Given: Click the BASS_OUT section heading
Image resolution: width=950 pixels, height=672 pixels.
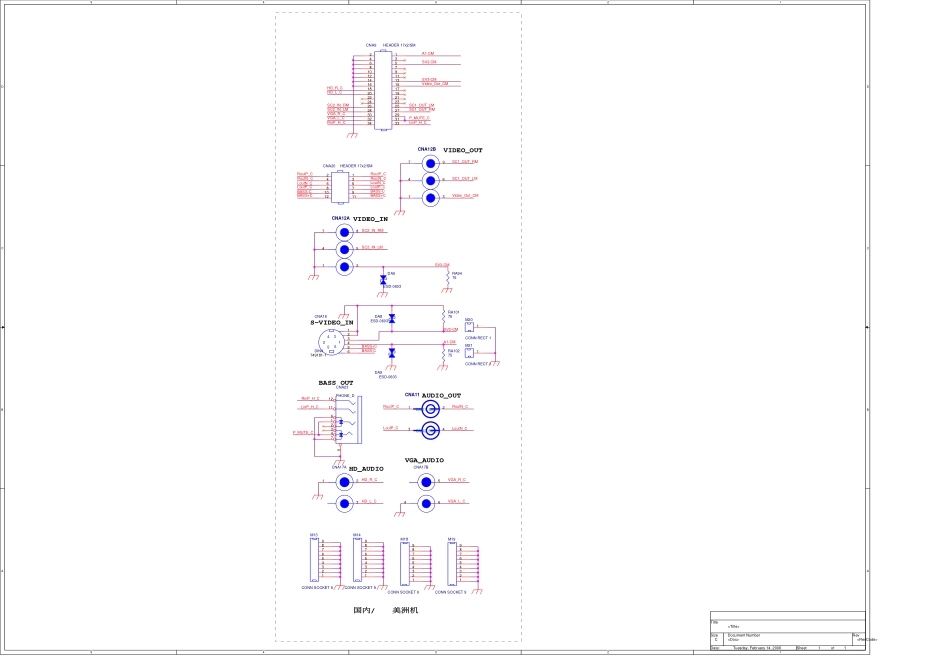Looking at the screenshot, I should pos(336,383).
